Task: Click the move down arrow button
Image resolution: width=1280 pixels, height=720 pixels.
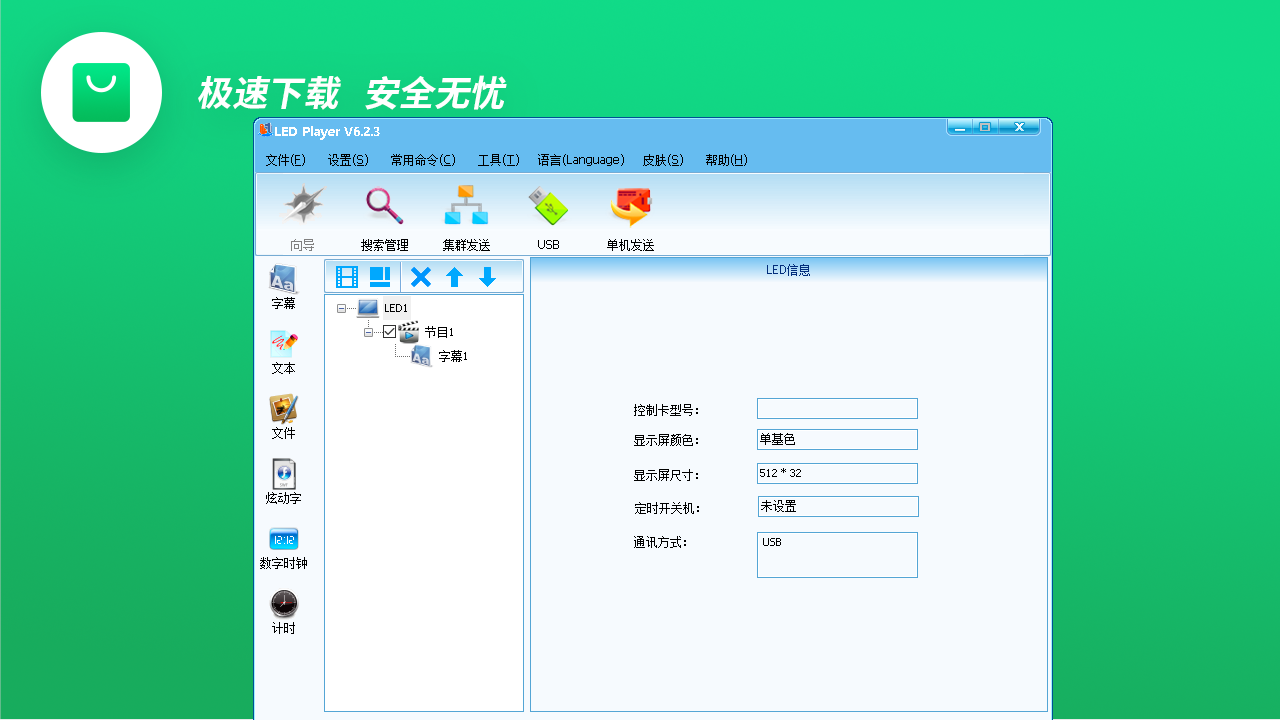Action: click(x=487, y=277)
